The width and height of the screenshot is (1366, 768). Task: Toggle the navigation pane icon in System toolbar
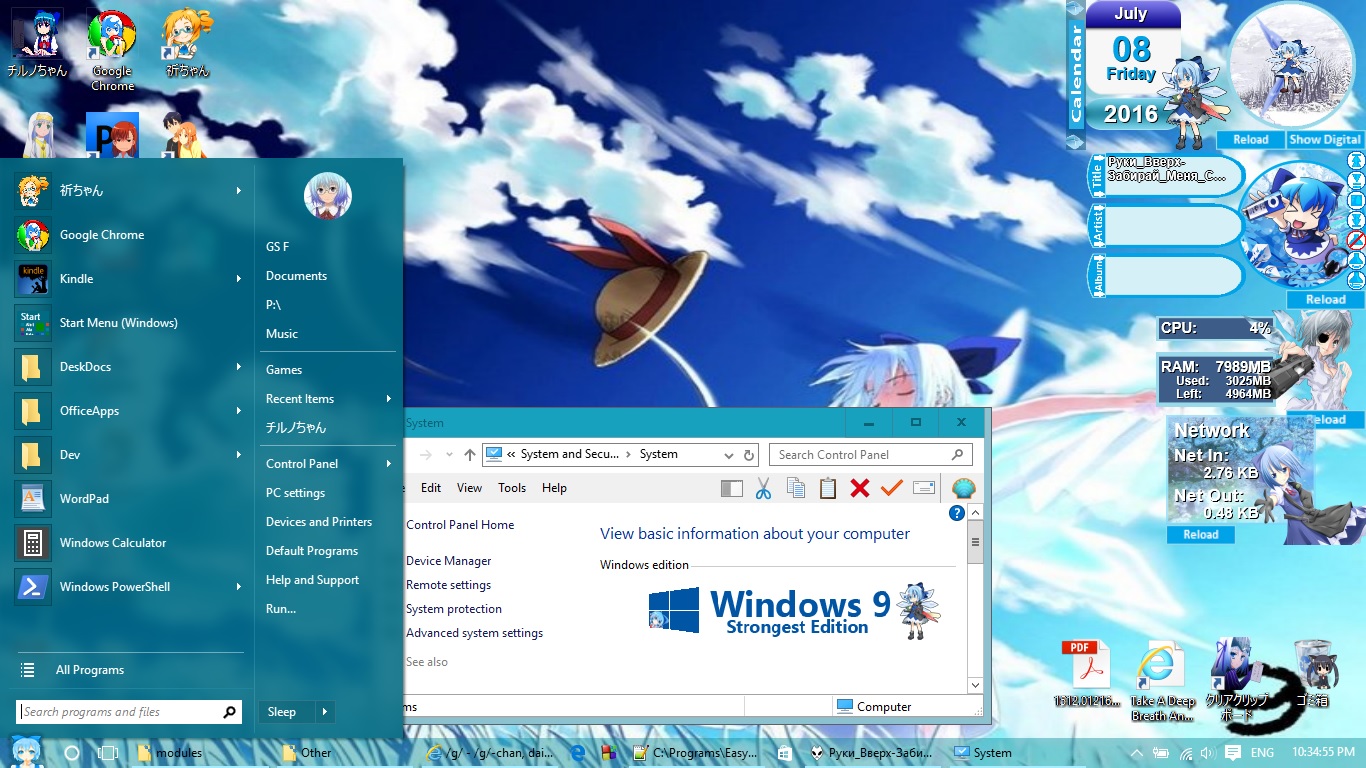point(732,488)
